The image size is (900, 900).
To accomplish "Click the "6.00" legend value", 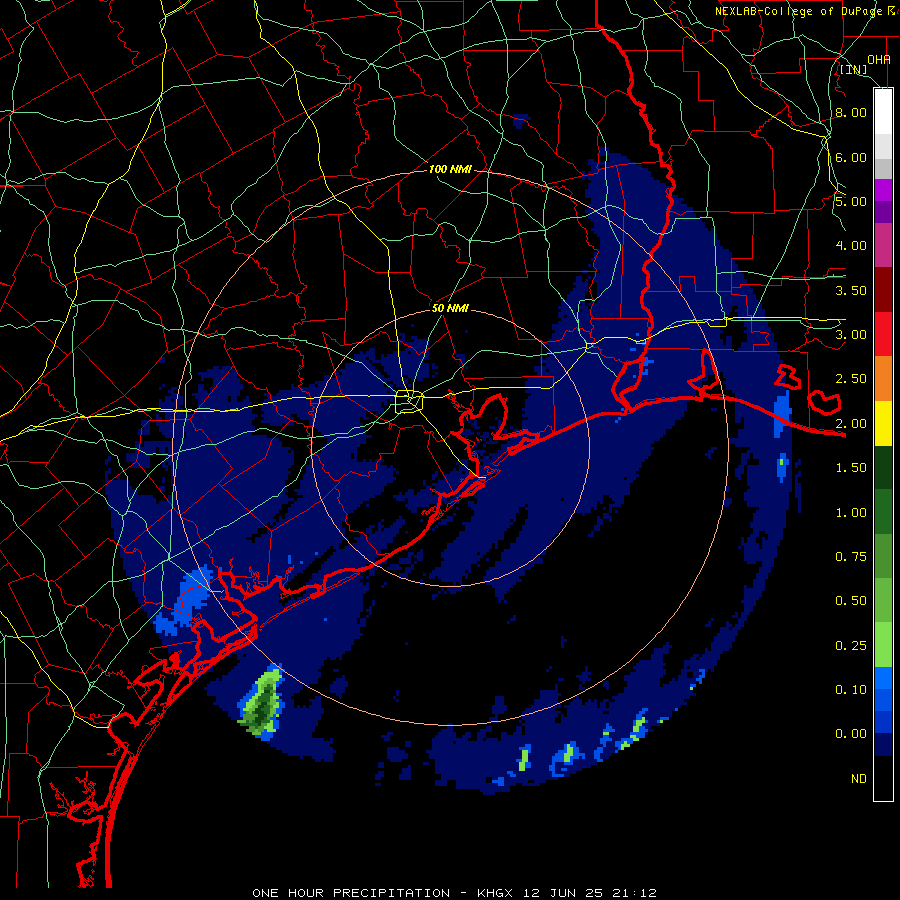I will 851,157.
